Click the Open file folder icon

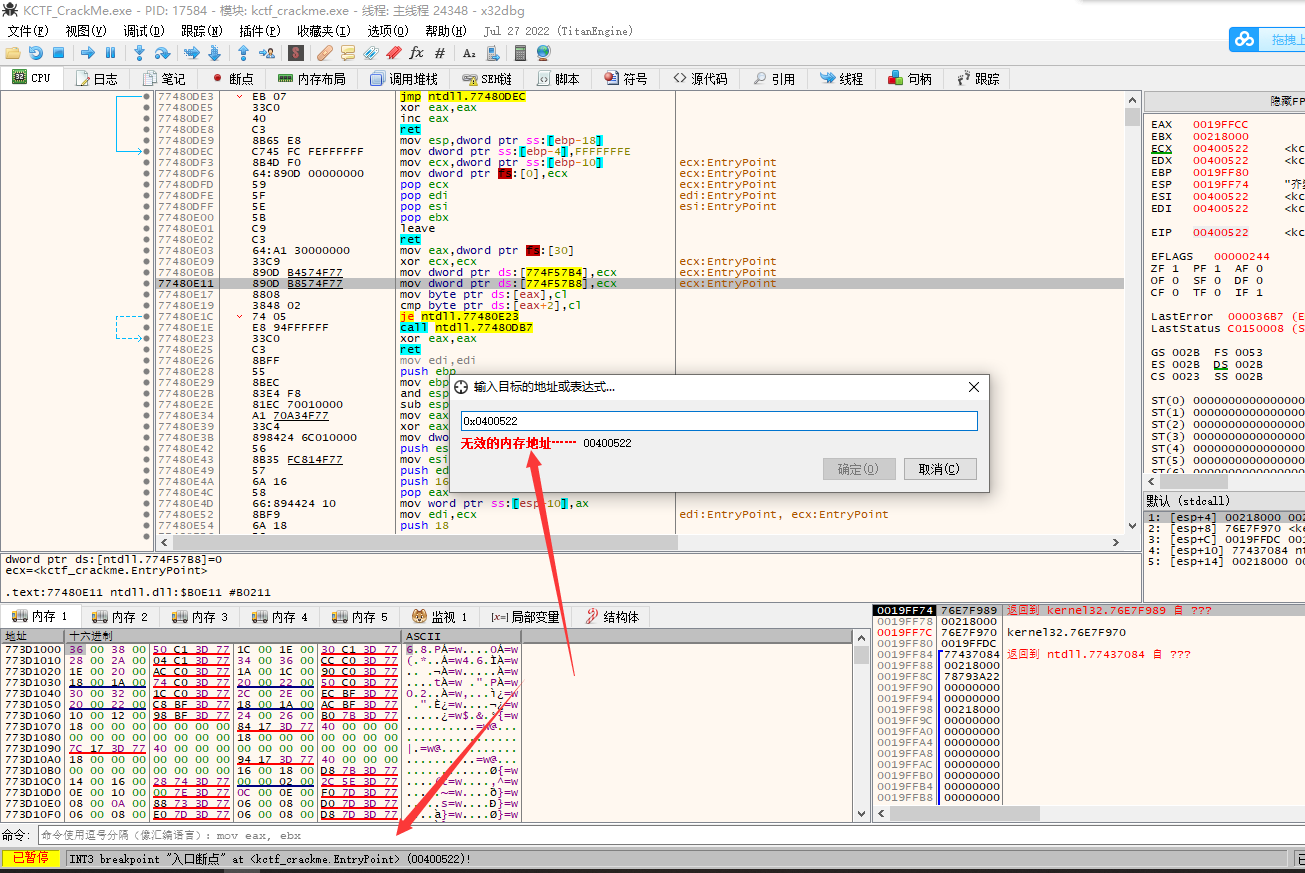[12, 52]
